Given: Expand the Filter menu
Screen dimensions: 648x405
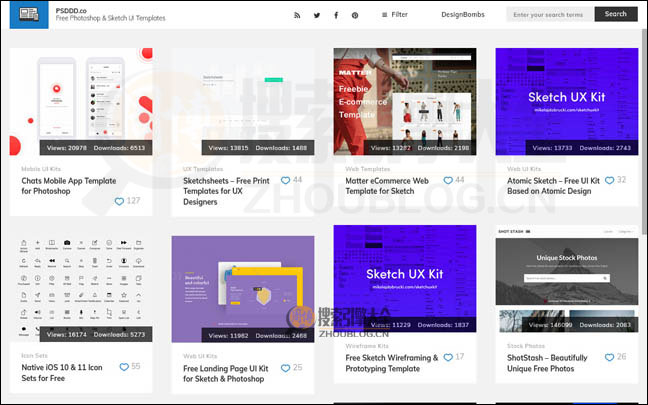Looking at the screenshot, I should click(x=395, y=15).
